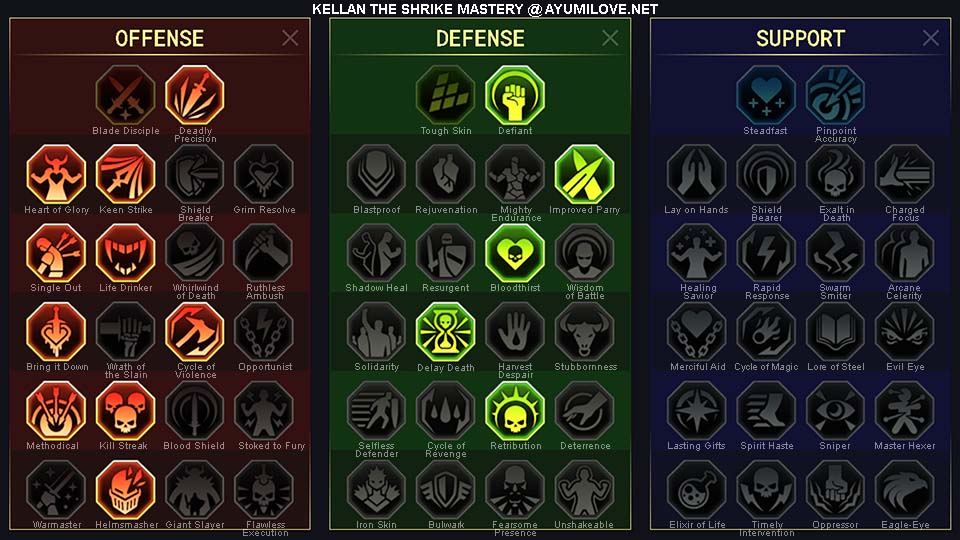Click the Retribution skull mastery
Viewport: 960px width, 540px height.
coord(515,411)
